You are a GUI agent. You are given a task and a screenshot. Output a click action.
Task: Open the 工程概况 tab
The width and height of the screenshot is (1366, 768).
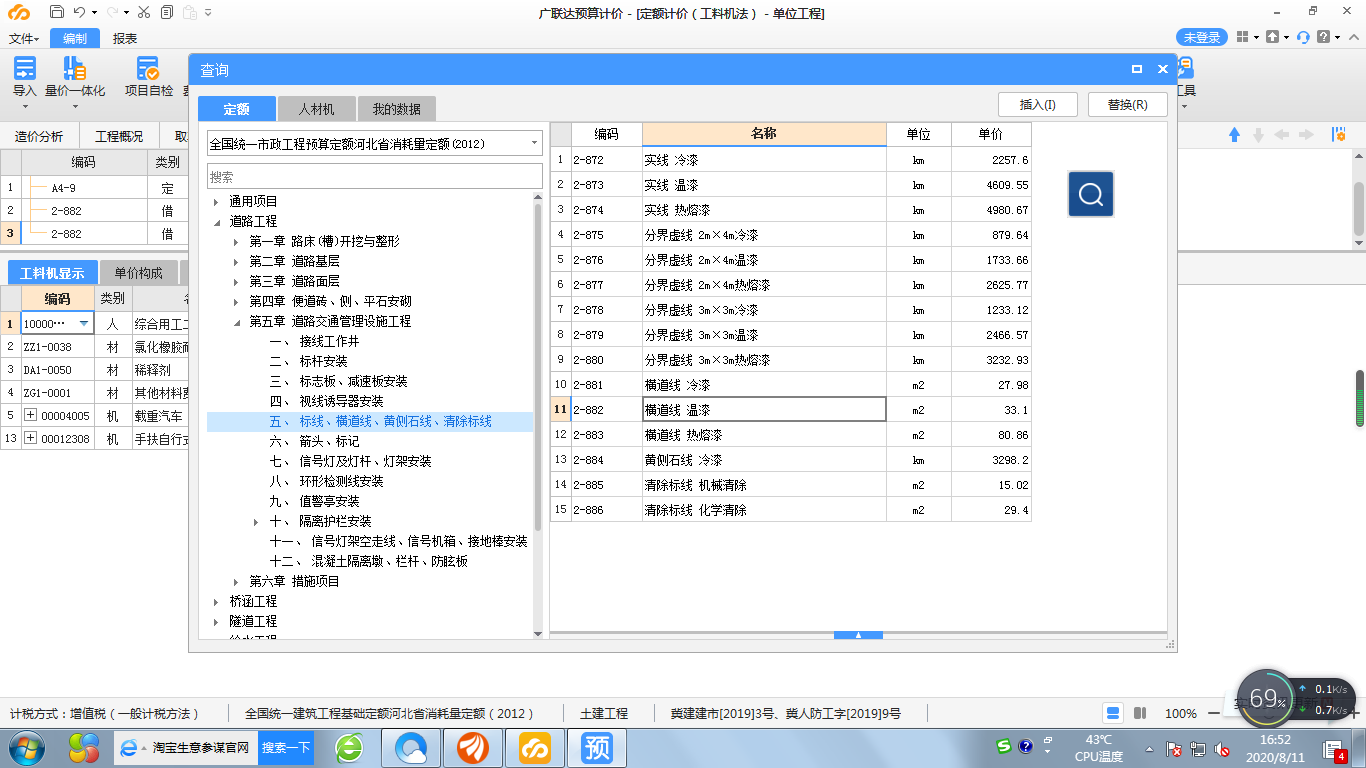click(118, 136)
